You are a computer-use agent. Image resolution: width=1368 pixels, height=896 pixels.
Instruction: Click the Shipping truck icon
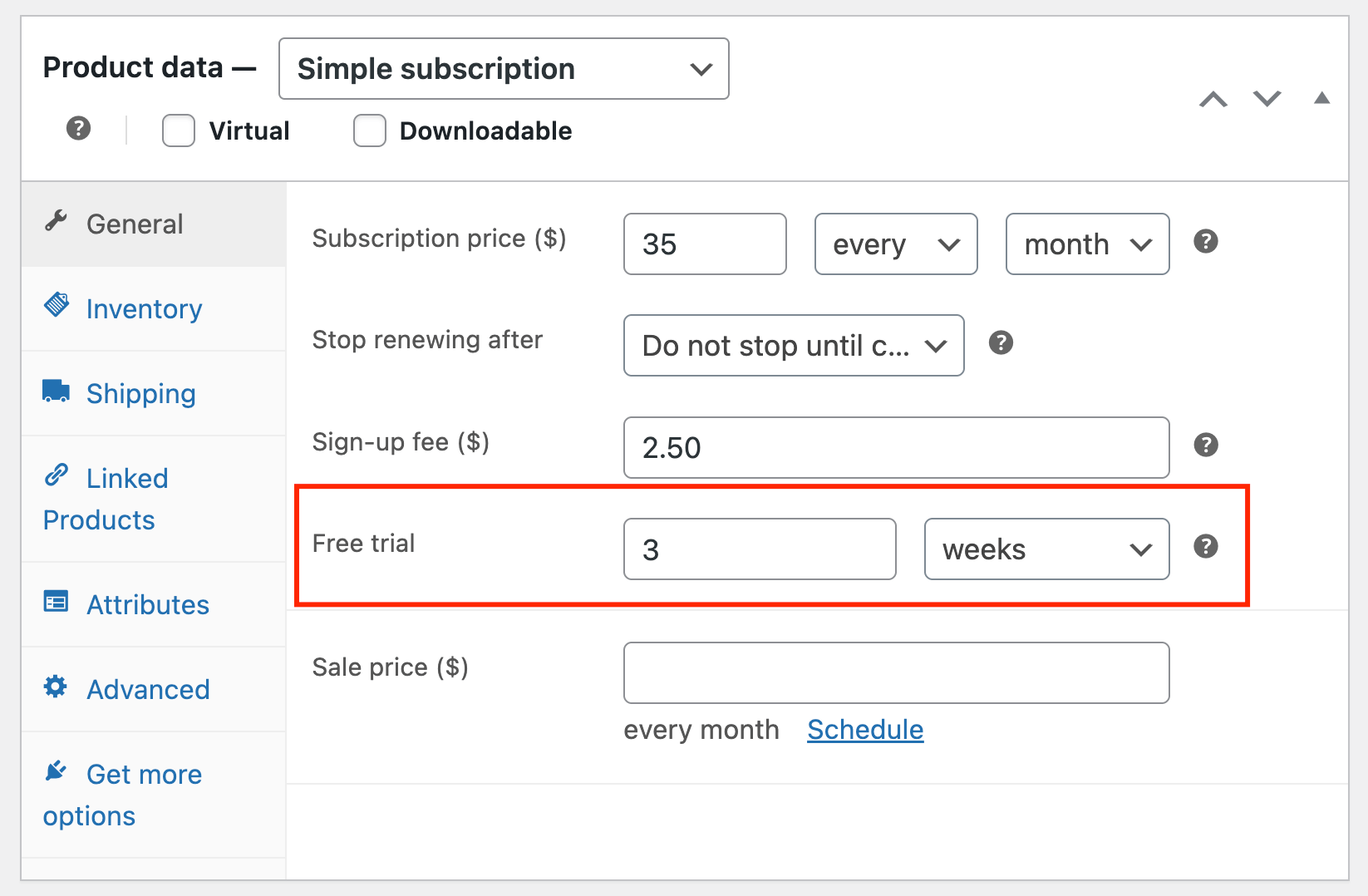pyautogui.click(x=56, y=391)
